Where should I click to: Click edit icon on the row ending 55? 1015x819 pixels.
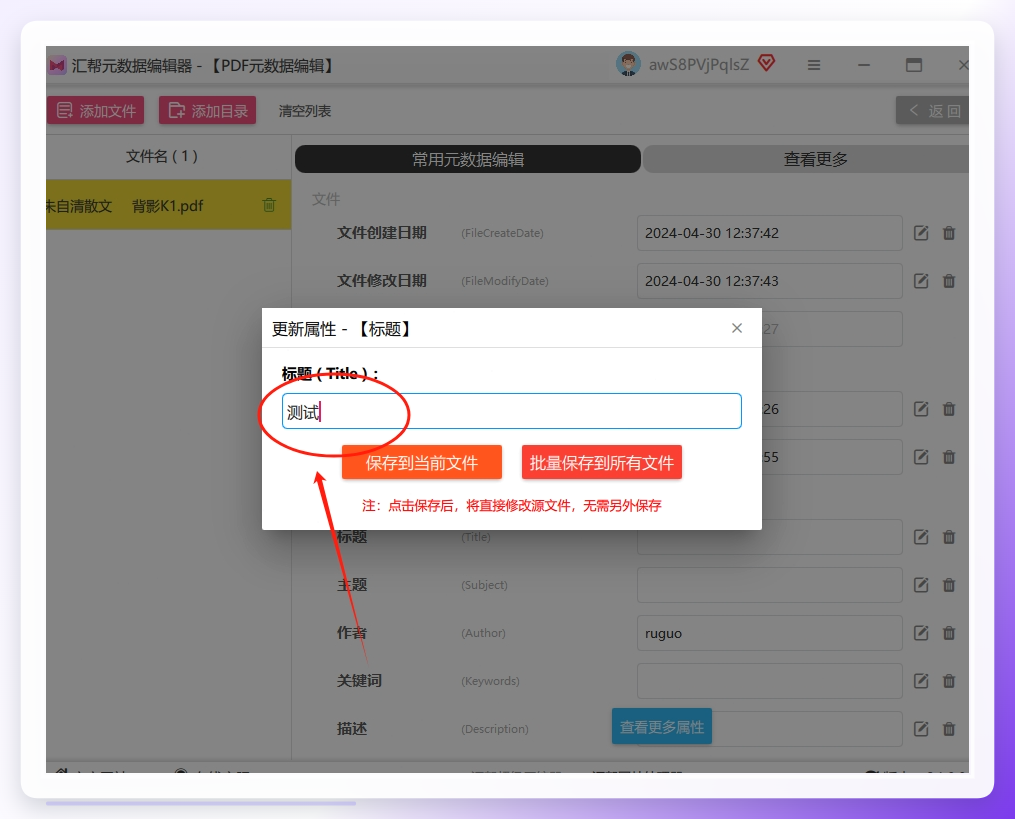[921, 457]
